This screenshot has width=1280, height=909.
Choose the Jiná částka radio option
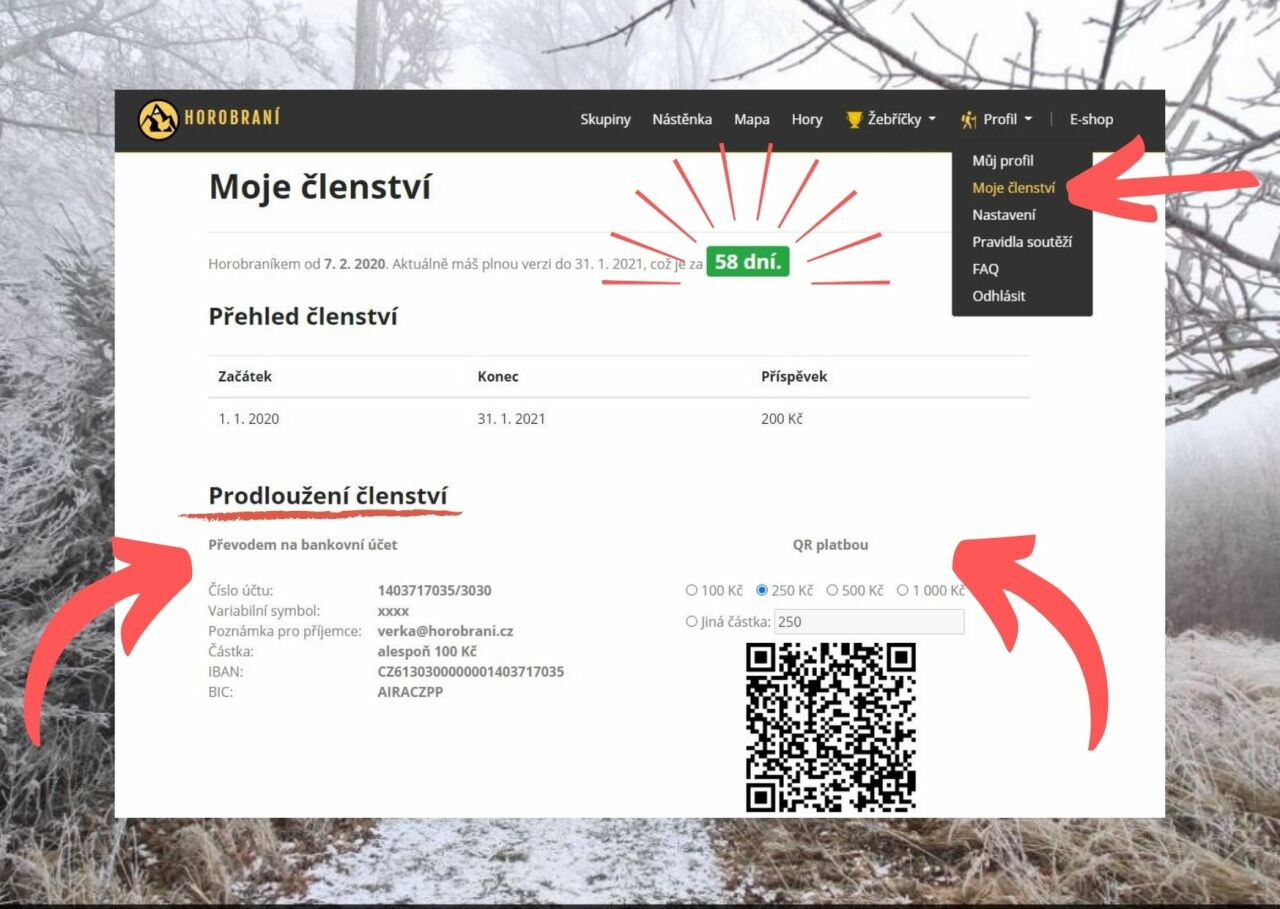point(691,621)
